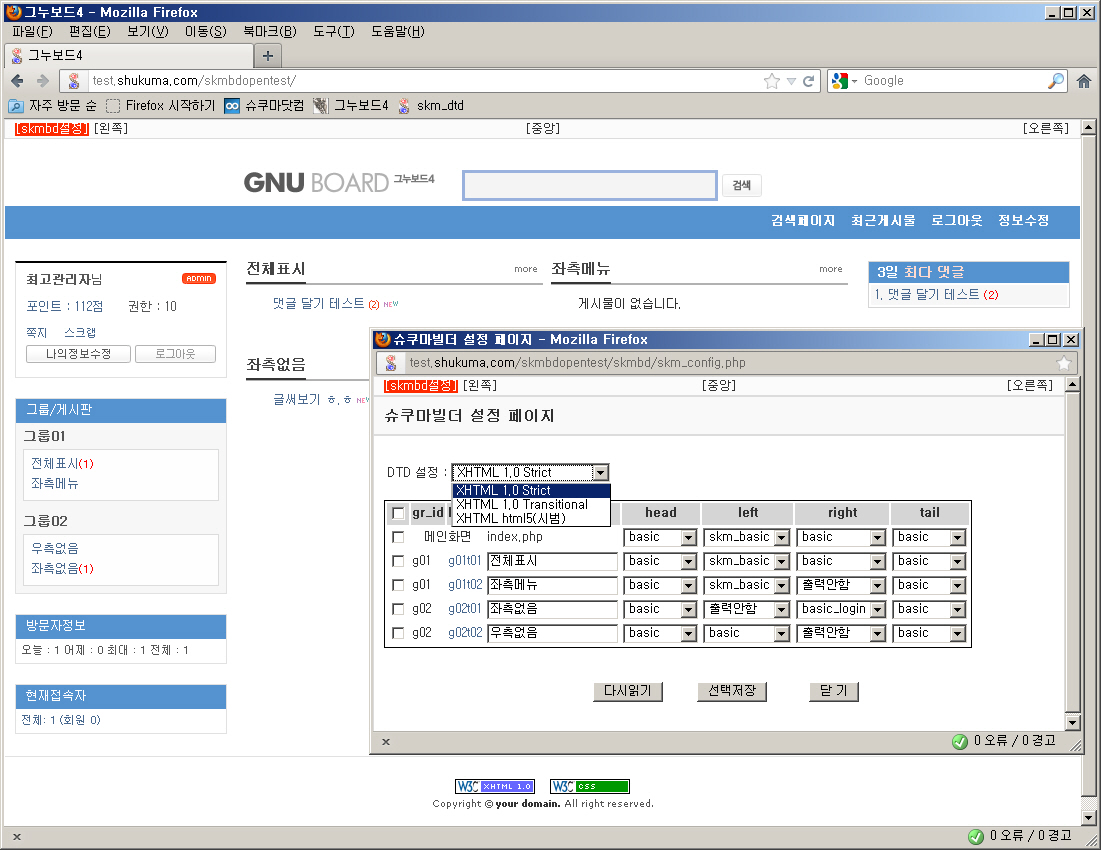This screenshot has height=850, width=1101.
Task: Open new tab with plus icon
Action: (x=267, y=55)
